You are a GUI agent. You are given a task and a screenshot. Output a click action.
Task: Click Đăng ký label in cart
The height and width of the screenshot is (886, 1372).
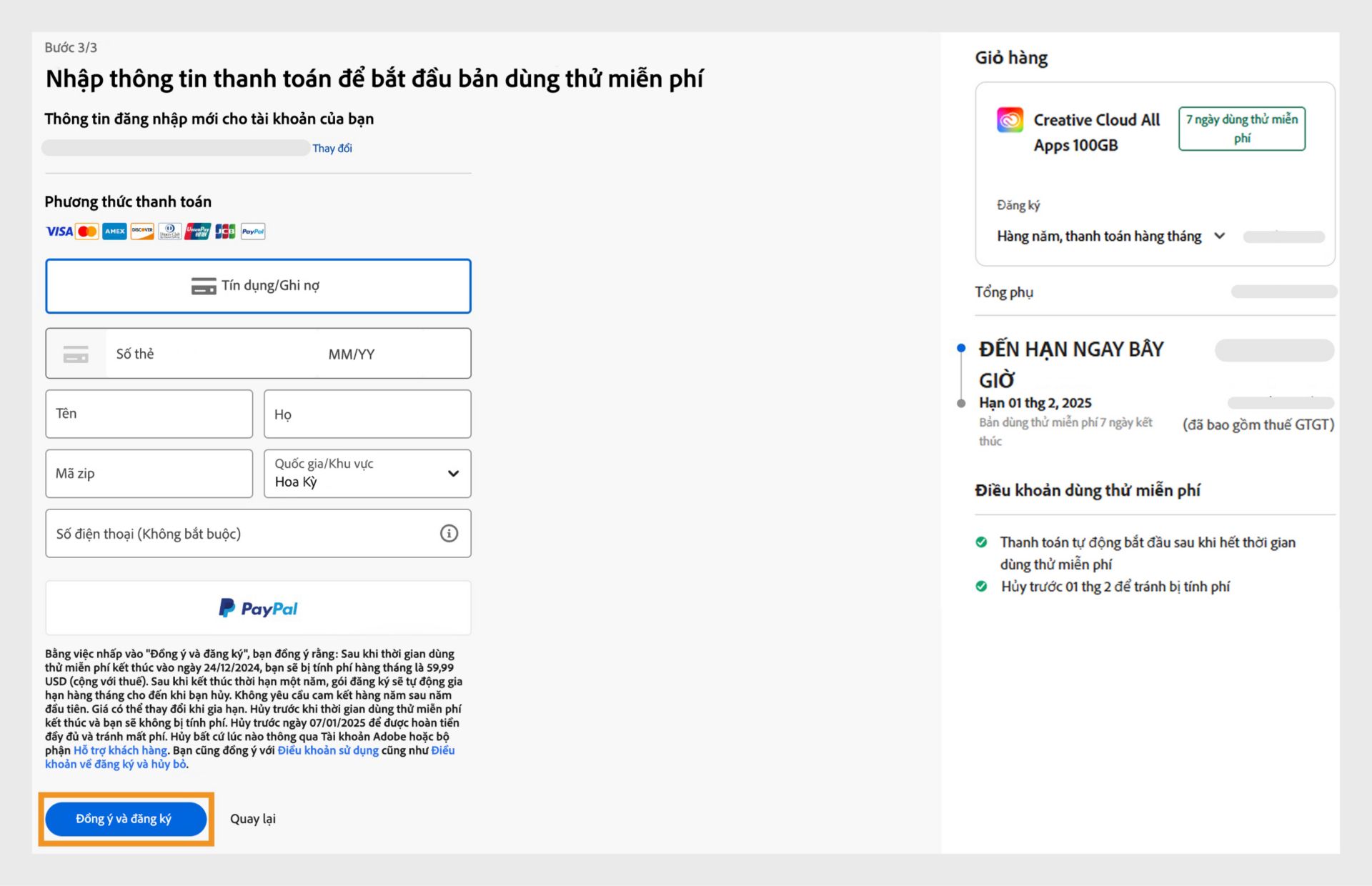pos(1018,205)
